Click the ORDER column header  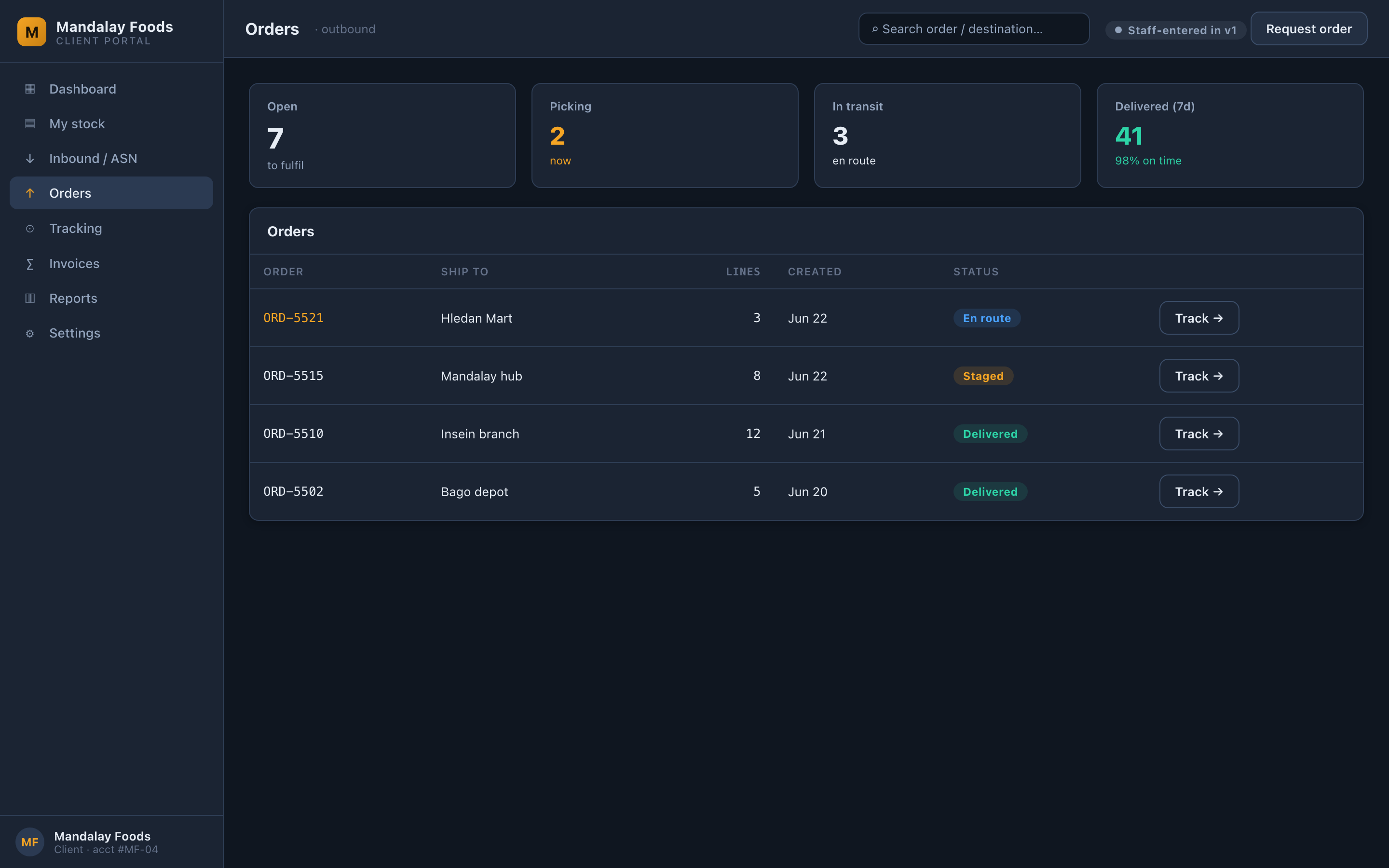pos(284,272)
